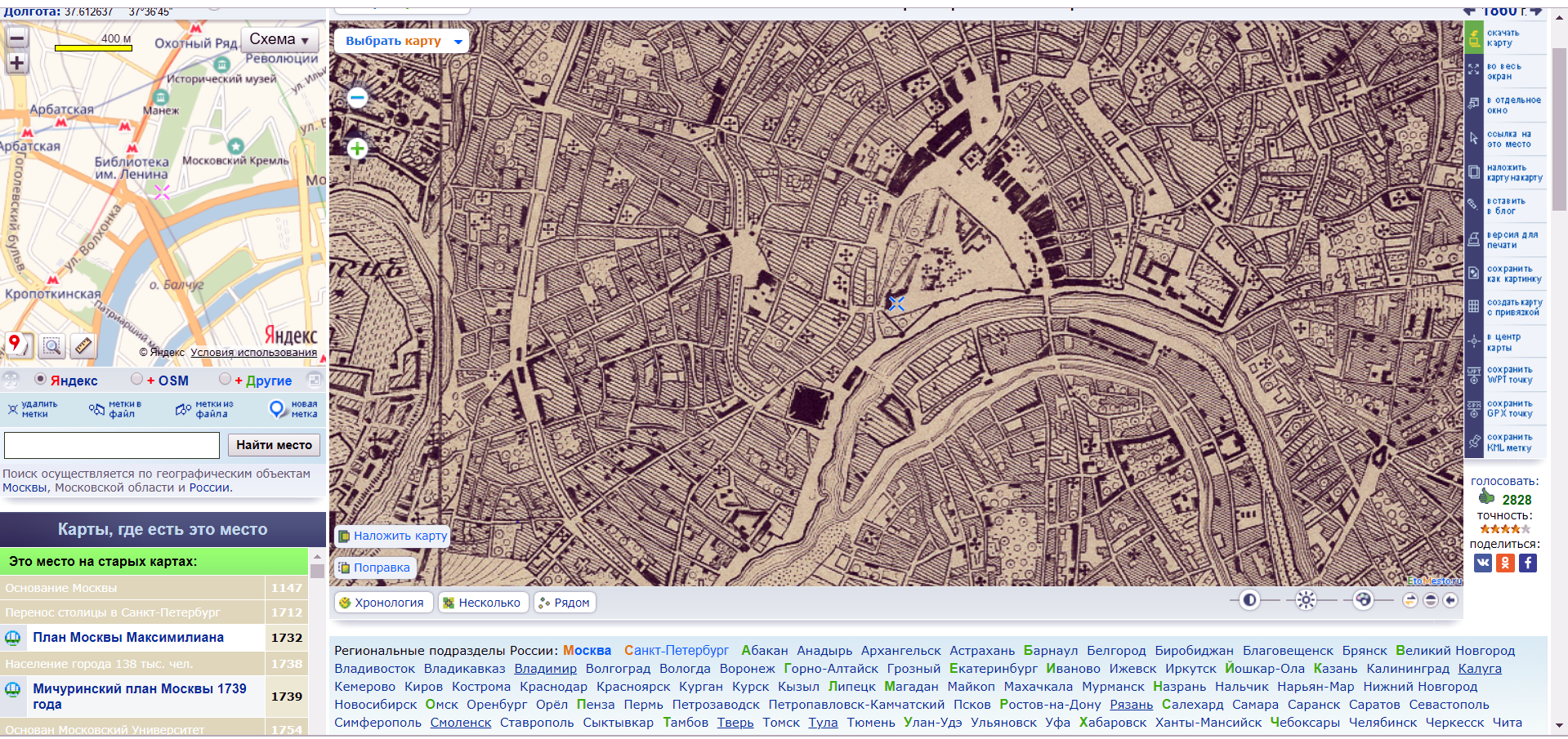
Task: Open the 'Выбрать карту' dropdown
Action: pyautogui.click(x=401, y=41)
